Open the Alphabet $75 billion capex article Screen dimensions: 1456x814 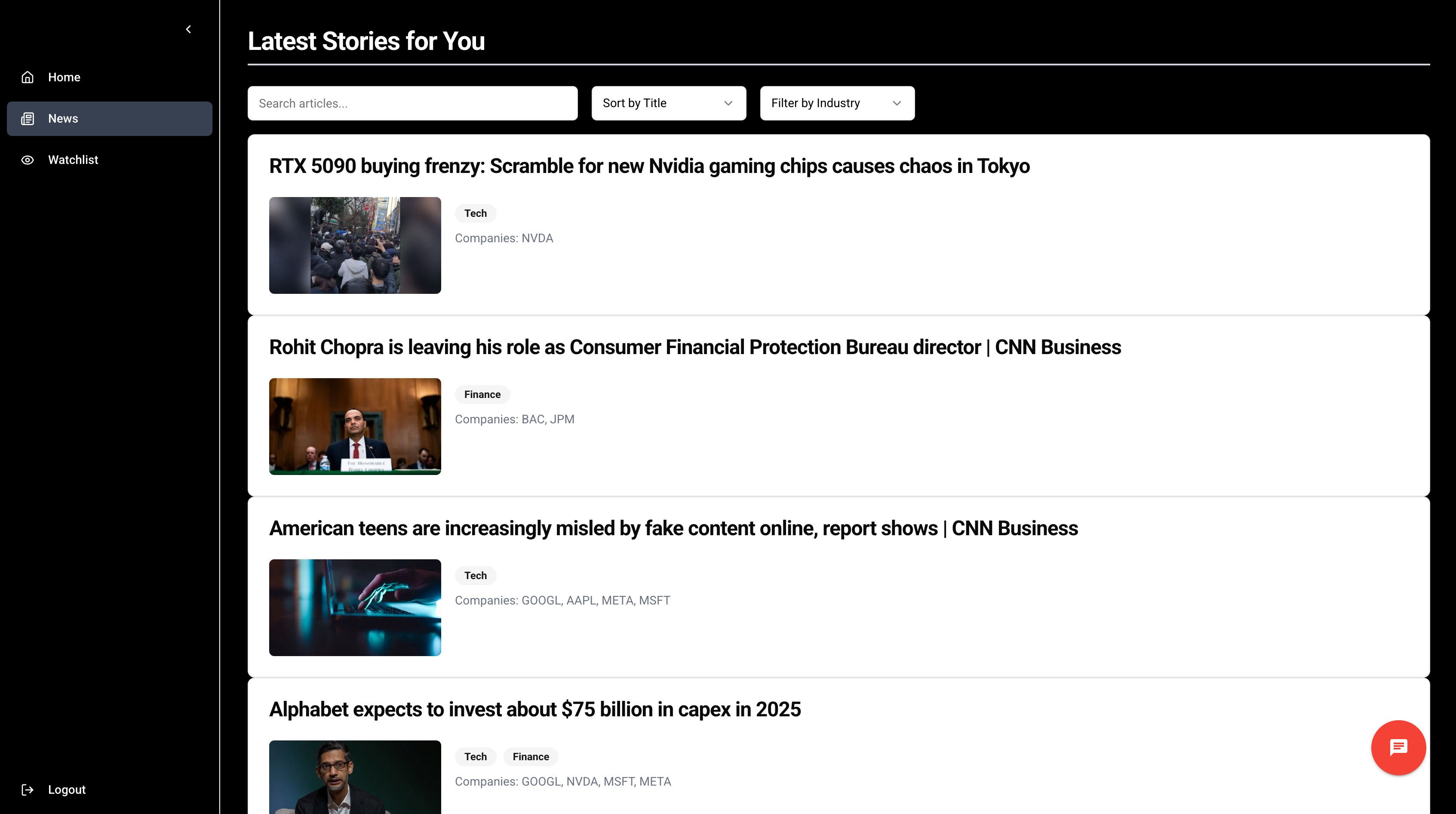[x=534, y=709]
